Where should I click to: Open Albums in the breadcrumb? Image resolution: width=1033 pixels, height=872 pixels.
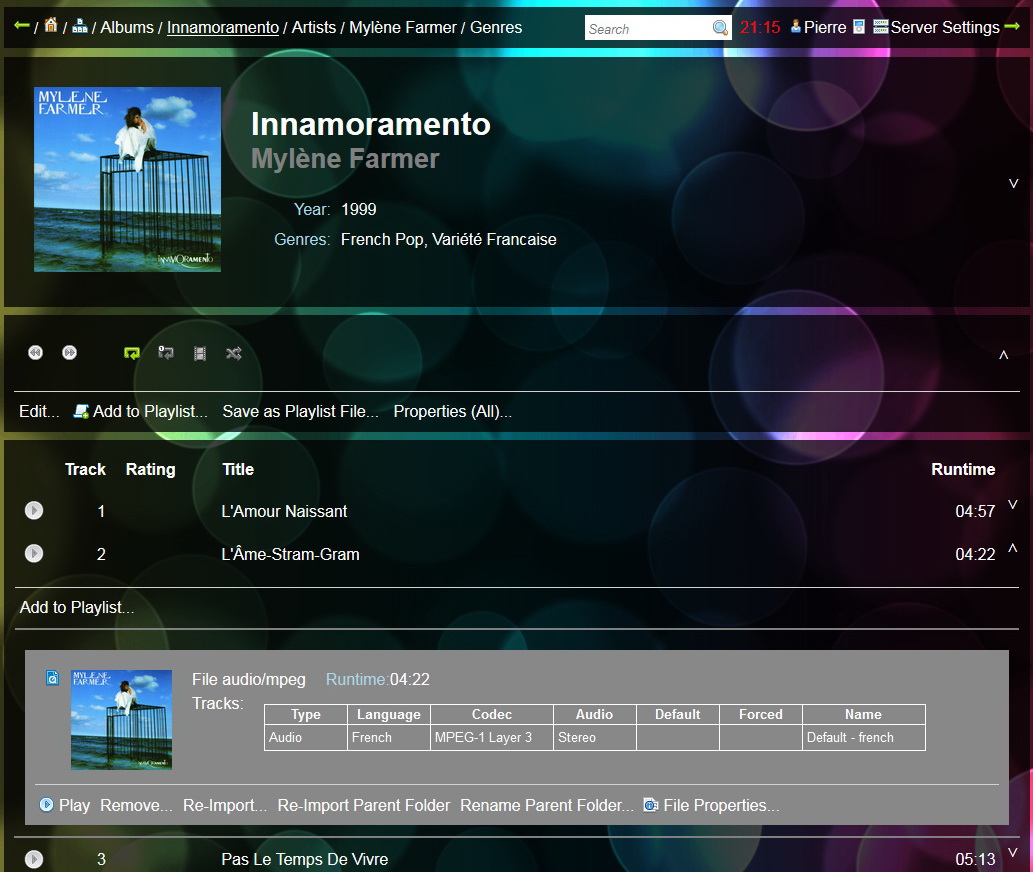click(126, 27)
